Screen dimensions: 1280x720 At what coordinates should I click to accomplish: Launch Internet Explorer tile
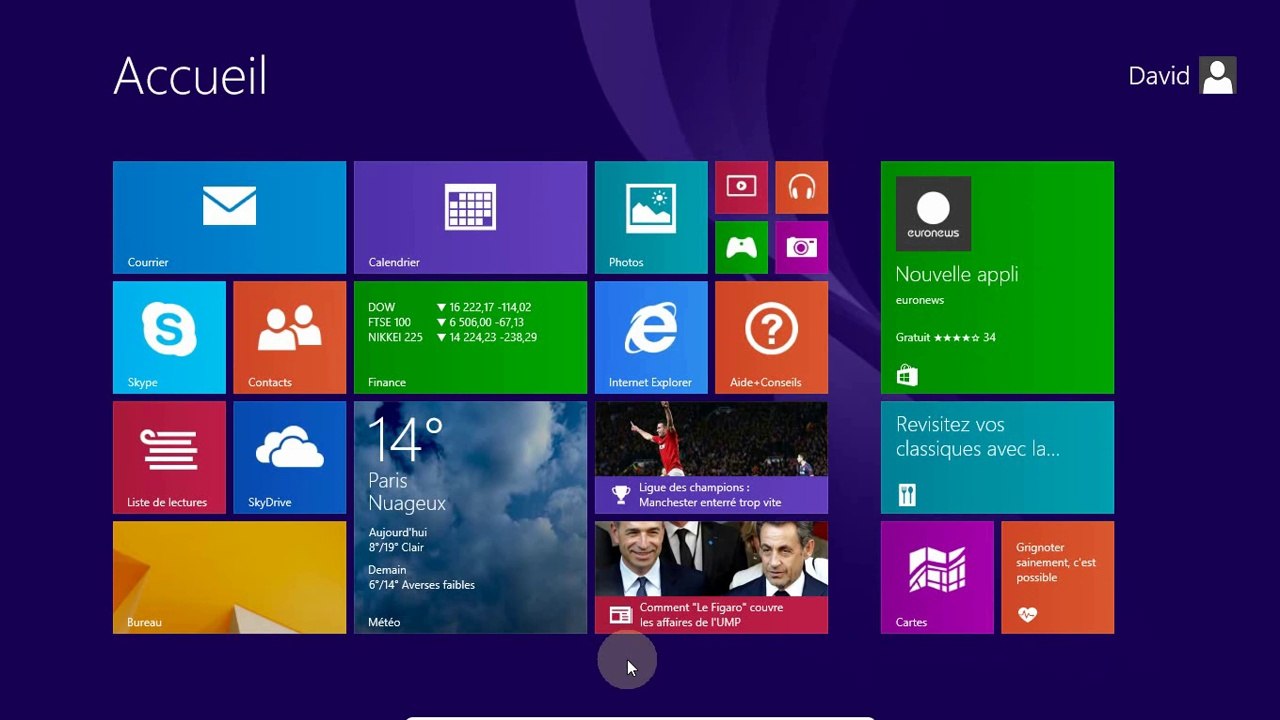pos(651,337)
